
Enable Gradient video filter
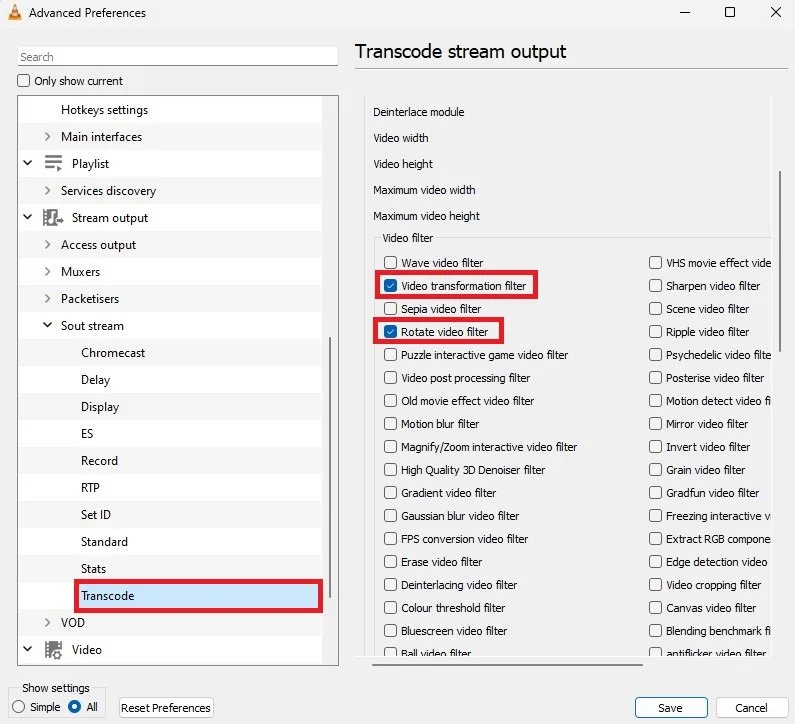point(390,492)
